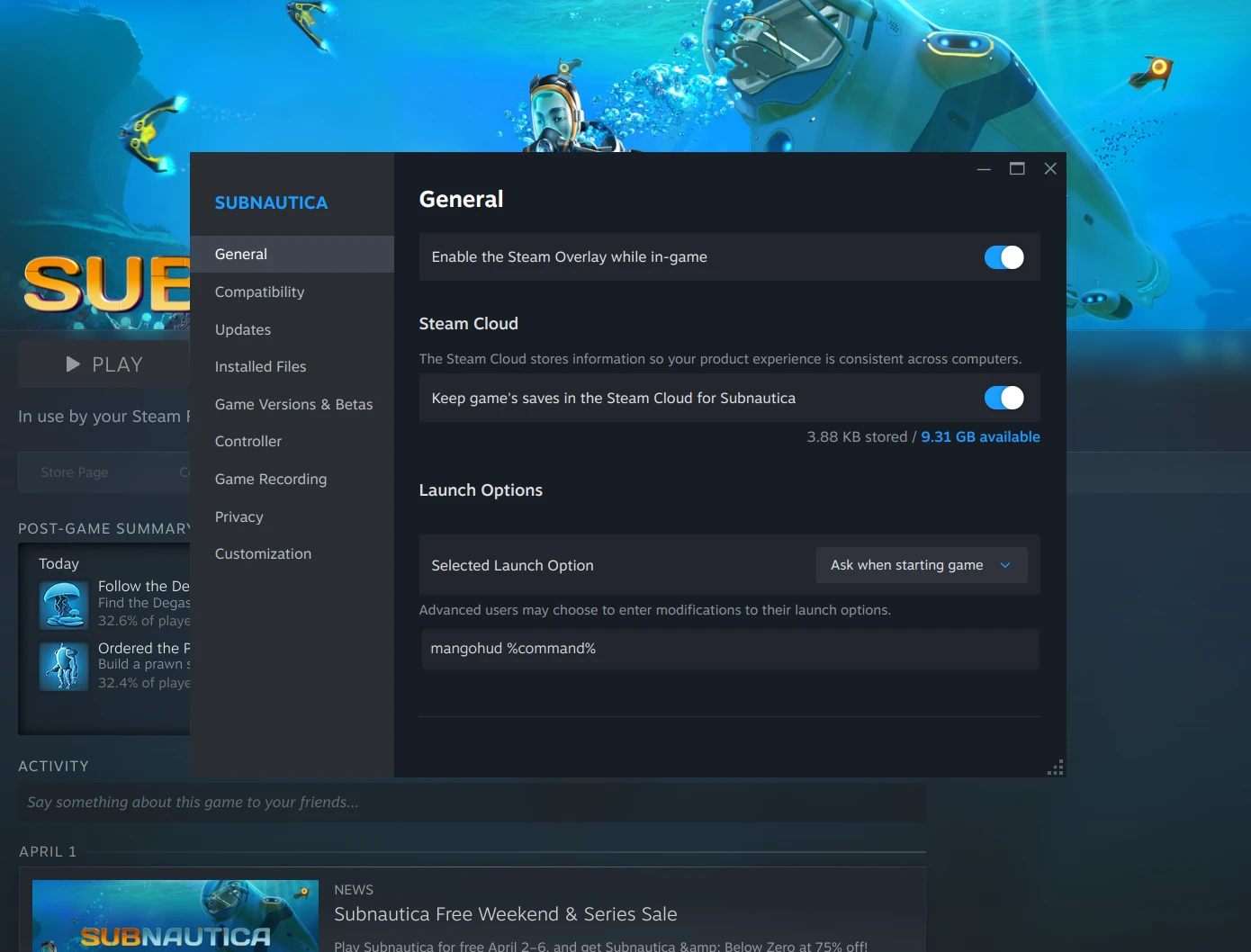Click the Today label in Post-Game Summary
The width and height of the screenshot is (1251, 952).
tap(59, 563)
